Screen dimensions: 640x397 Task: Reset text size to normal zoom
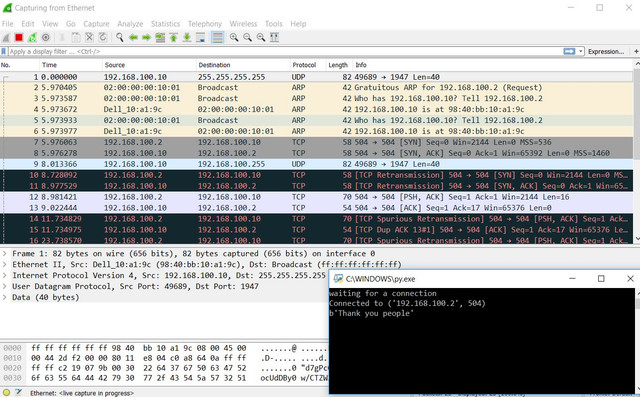pyautogui.click(x=261, y=38)
